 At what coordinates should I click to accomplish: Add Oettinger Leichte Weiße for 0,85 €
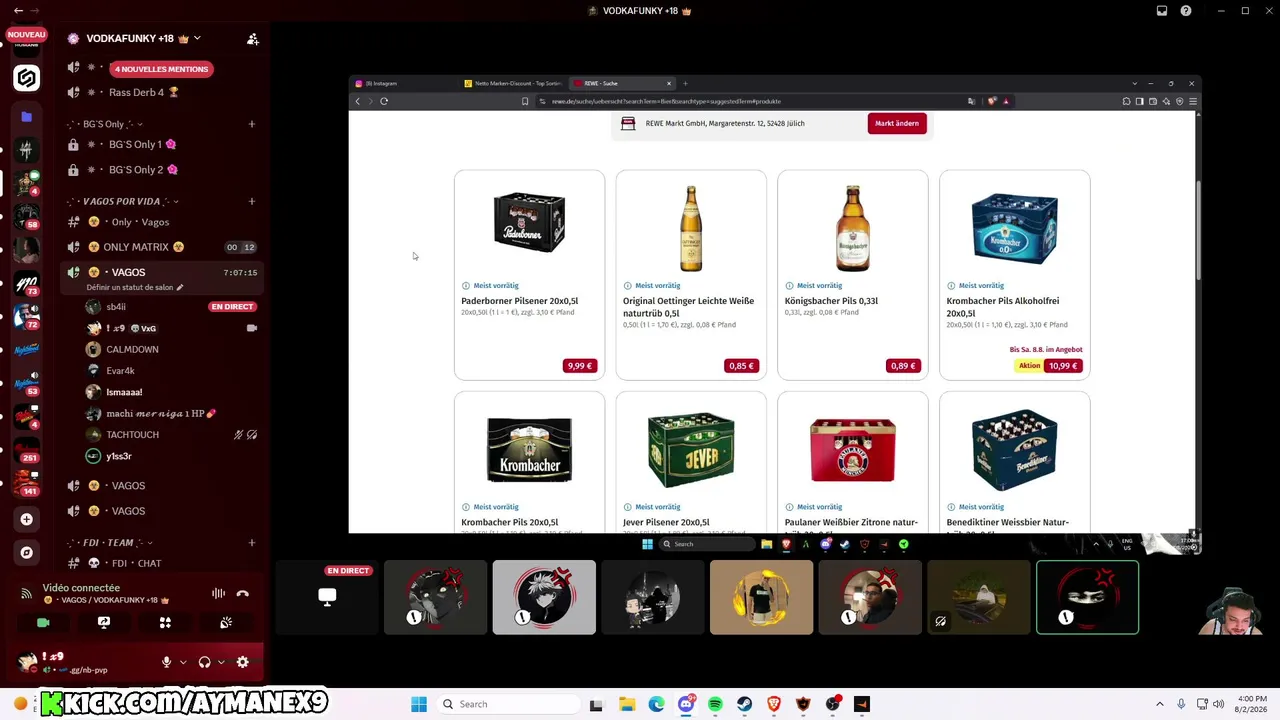pos(742,366)
